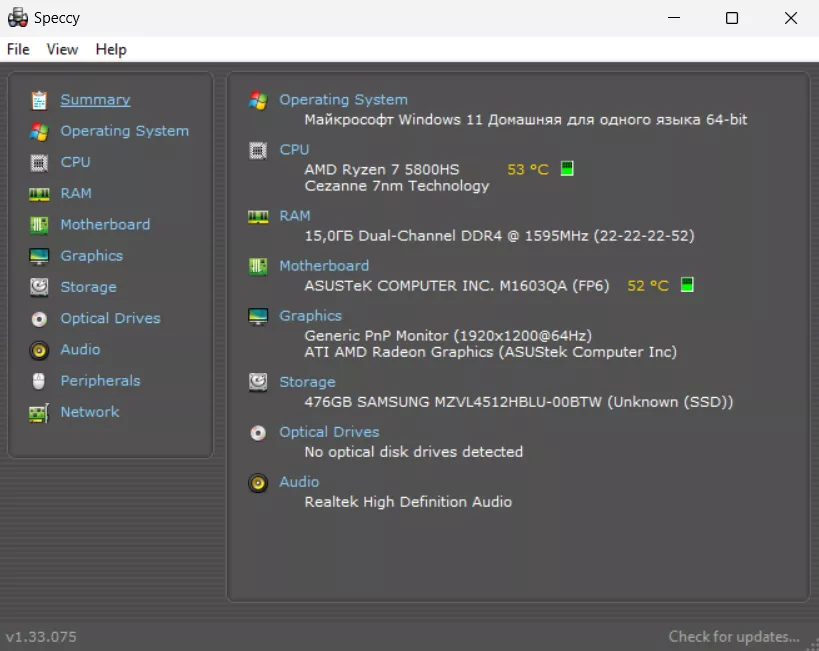This screenshot has height=651, width=819.
Task: Click the Audio heading in summary panel
Action: coord(299,482)
